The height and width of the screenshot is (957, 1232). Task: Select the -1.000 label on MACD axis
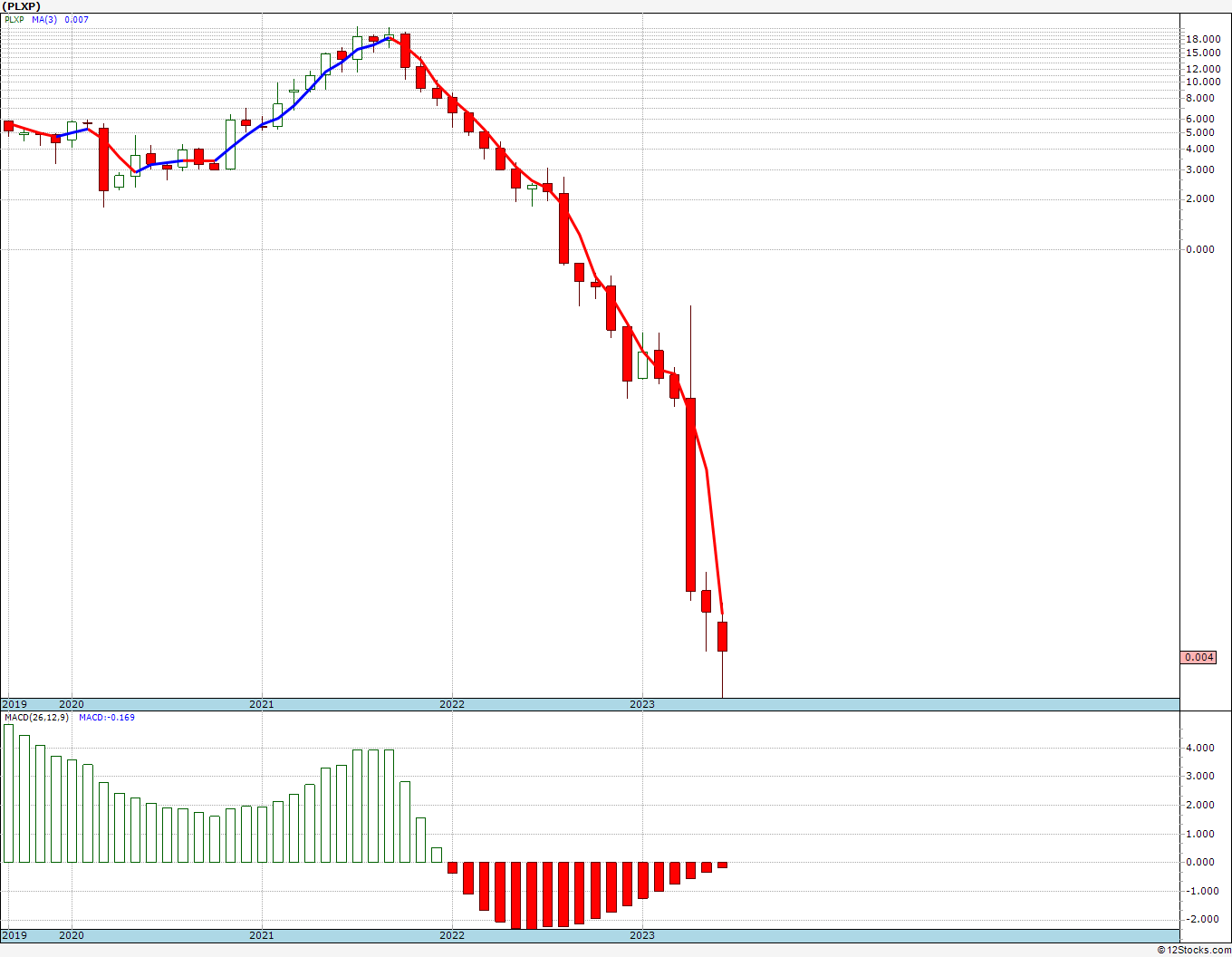click(x=1201, y=891)
